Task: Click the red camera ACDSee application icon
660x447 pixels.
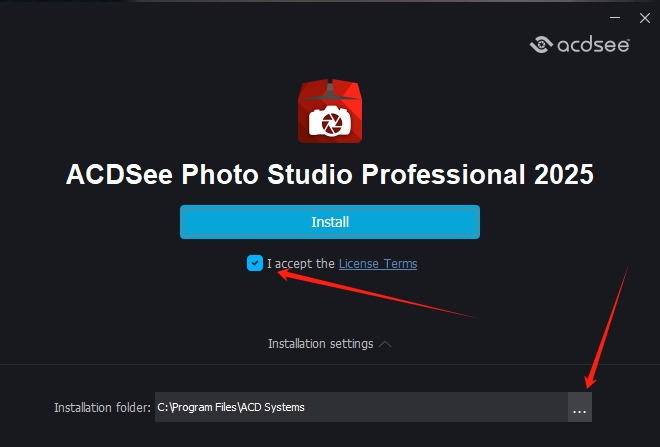Action: (x=329, y=111)
